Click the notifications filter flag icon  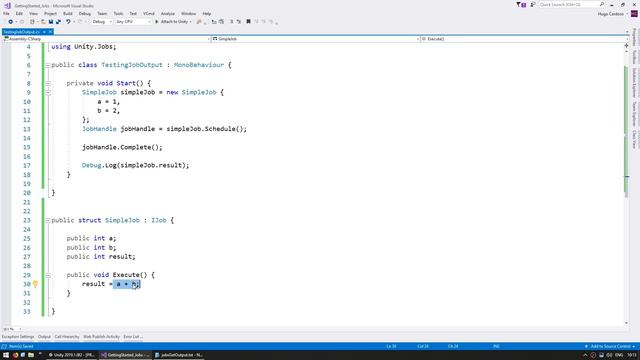pyautogui.click(x=520, y=4)
